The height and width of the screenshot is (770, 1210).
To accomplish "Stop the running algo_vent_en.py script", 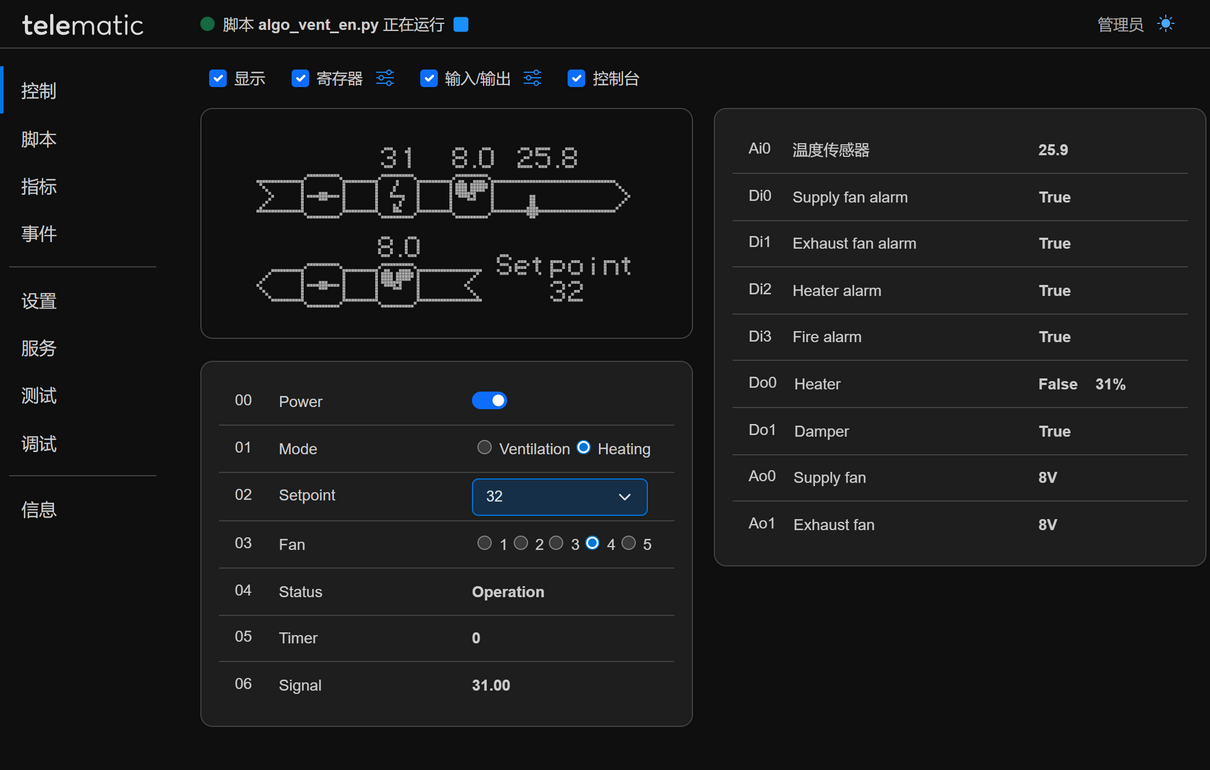I will [461, 24].
